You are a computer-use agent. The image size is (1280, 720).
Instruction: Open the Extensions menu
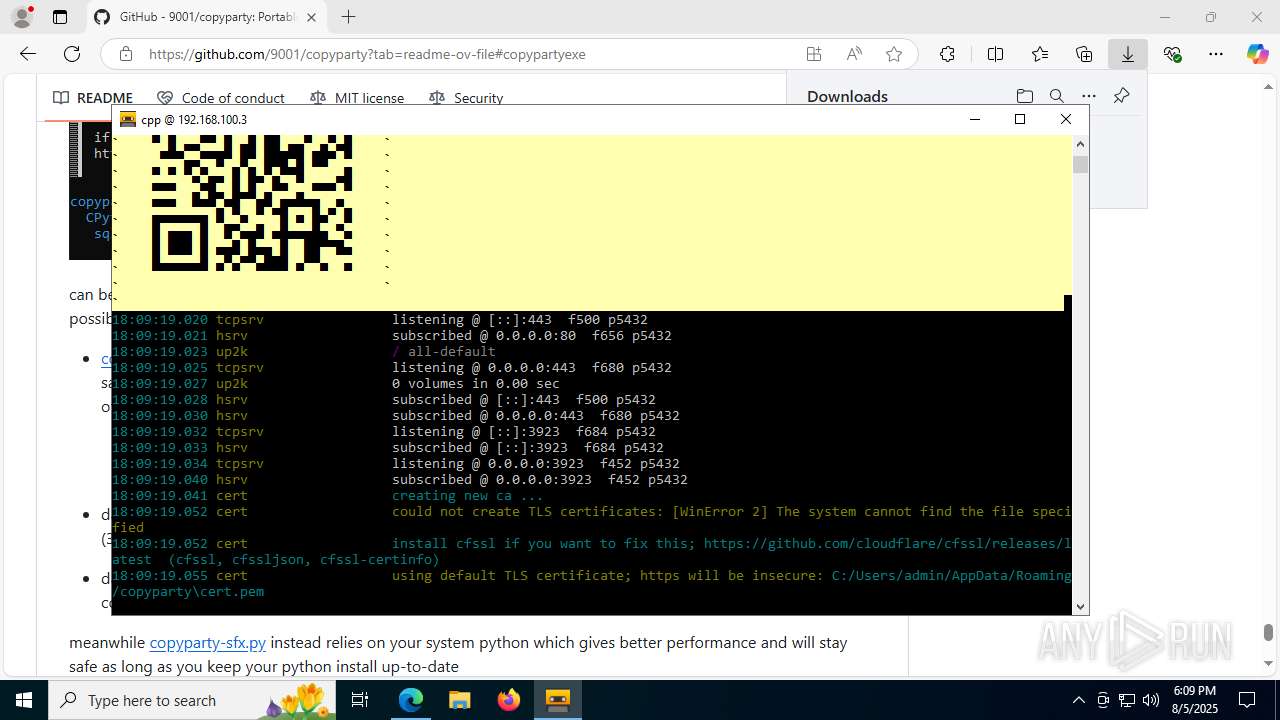pyautogui.click(x=947, y=54)
